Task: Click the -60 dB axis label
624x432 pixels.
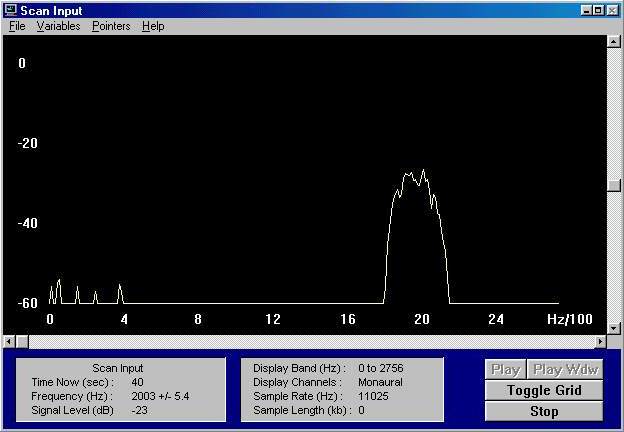Action: [x=27, y=303]
